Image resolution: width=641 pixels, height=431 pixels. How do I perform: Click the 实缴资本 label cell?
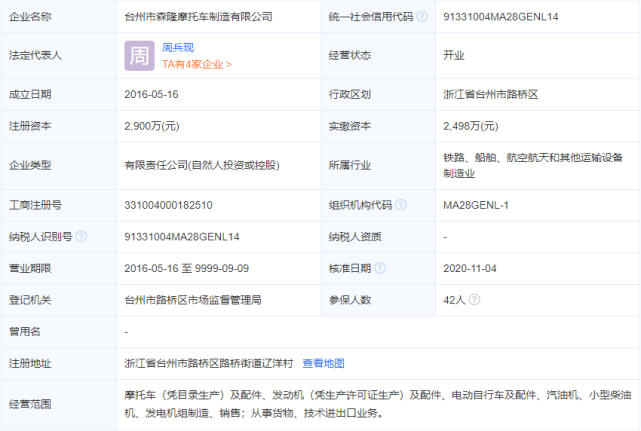pyautogui.click(x=378, y=126)
